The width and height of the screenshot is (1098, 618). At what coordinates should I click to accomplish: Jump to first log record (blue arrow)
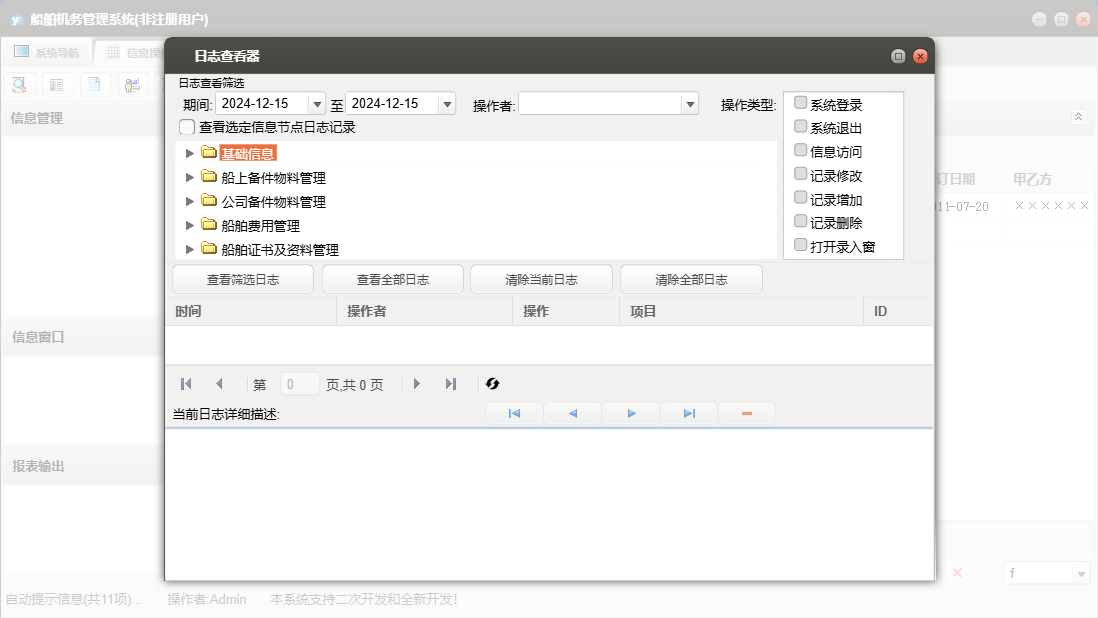[x=514, y=414]
